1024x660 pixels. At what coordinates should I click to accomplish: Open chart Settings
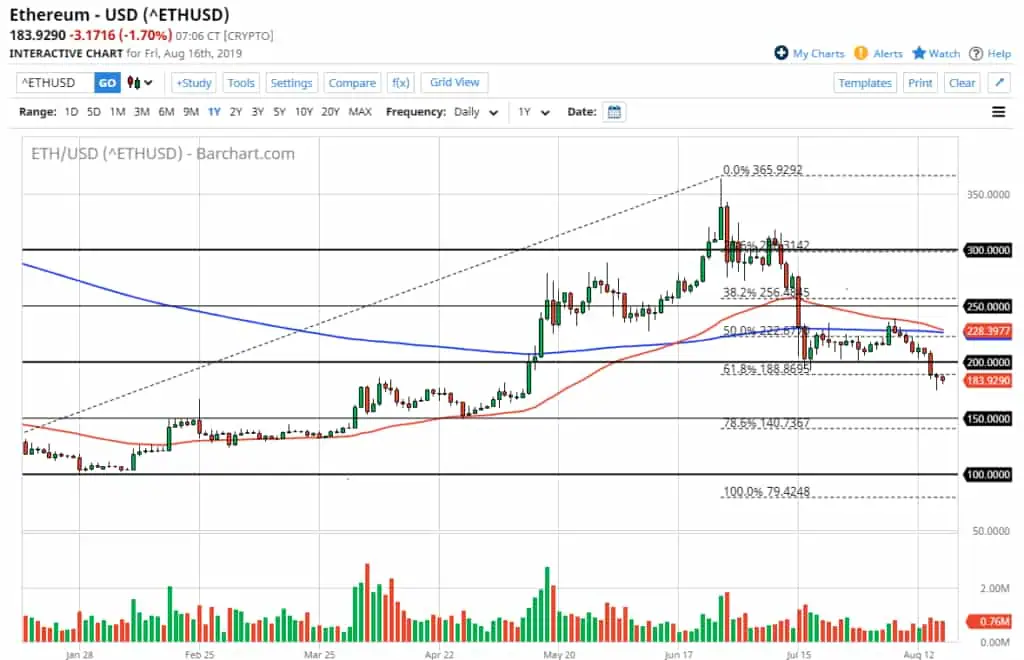click(291, 83)
